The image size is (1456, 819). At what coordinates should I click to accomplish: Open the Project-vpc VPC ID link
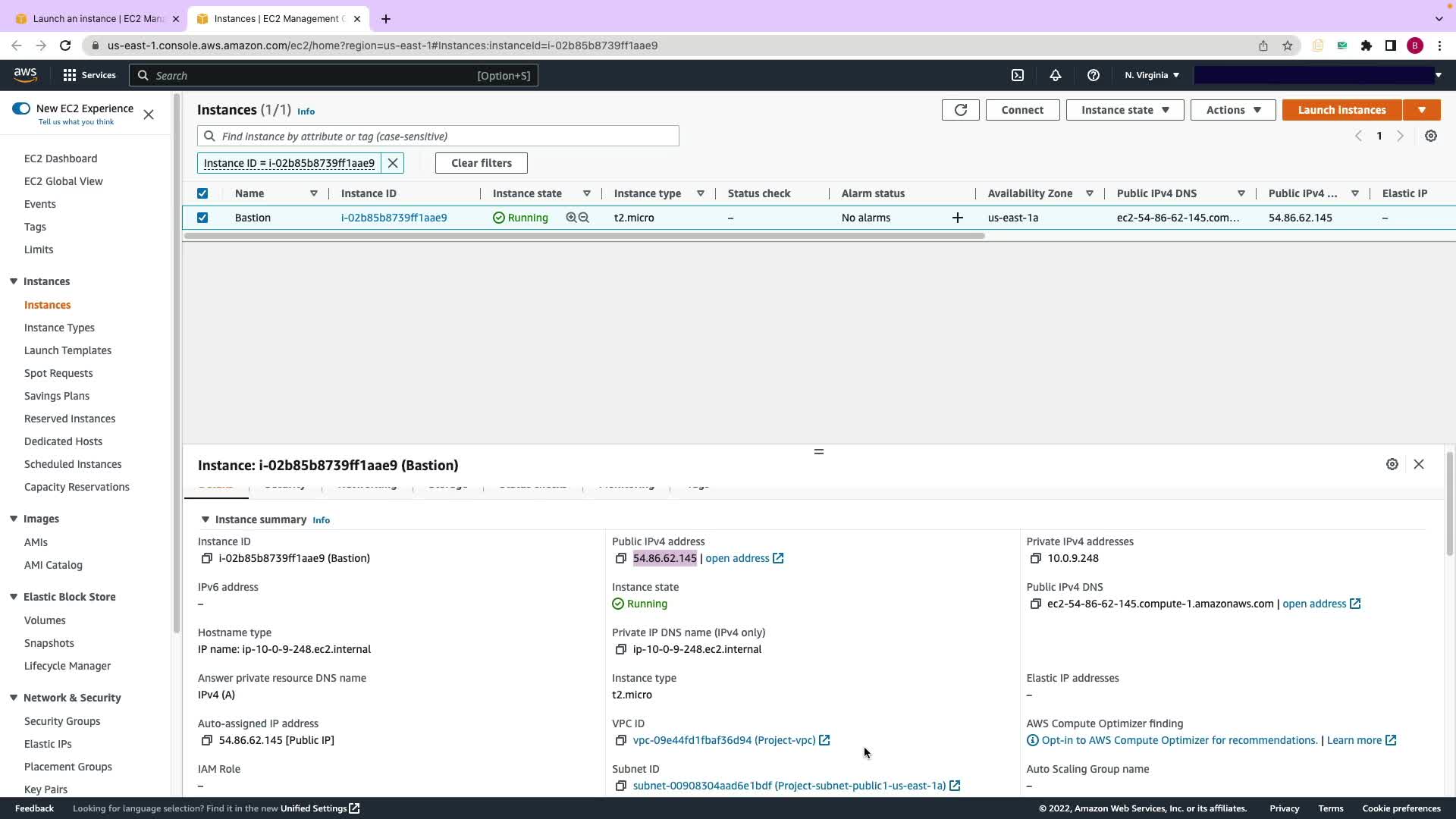pos(723,740)
